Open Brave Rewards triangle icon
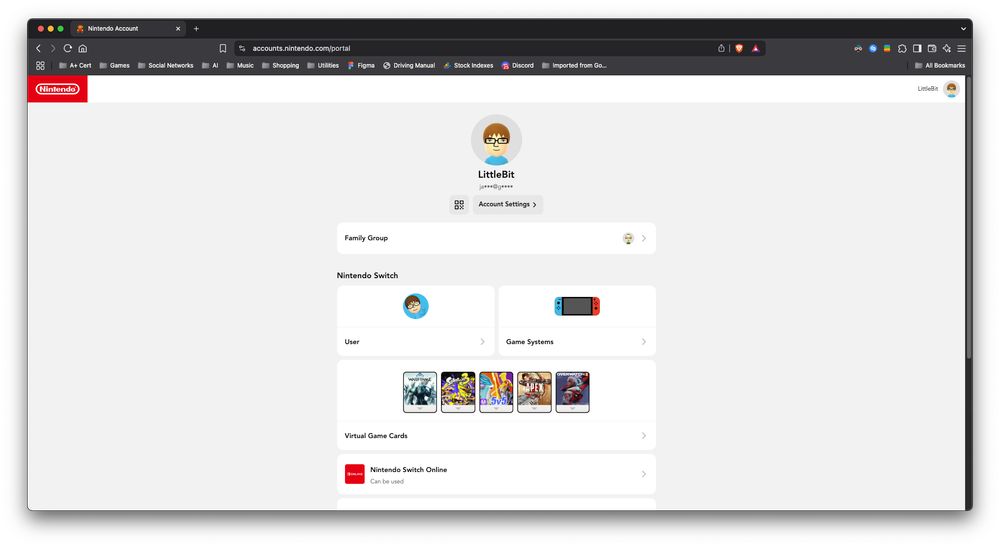This screenshot has height=547, width=1000. point(756,48)
